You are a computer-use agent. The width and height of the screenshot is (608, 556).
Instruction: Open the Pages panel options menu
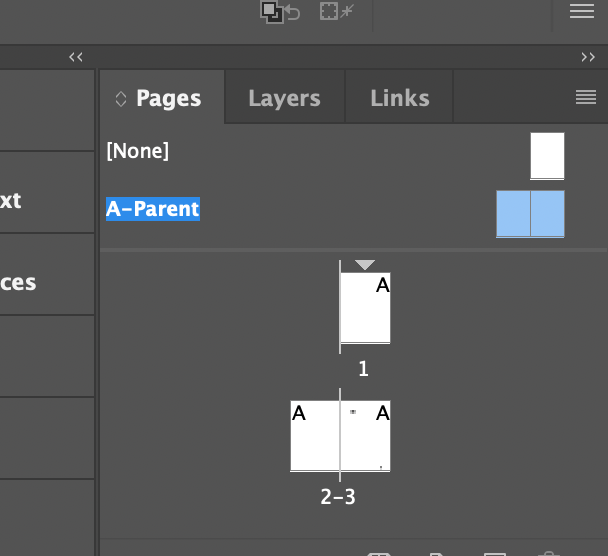[586, 97]
